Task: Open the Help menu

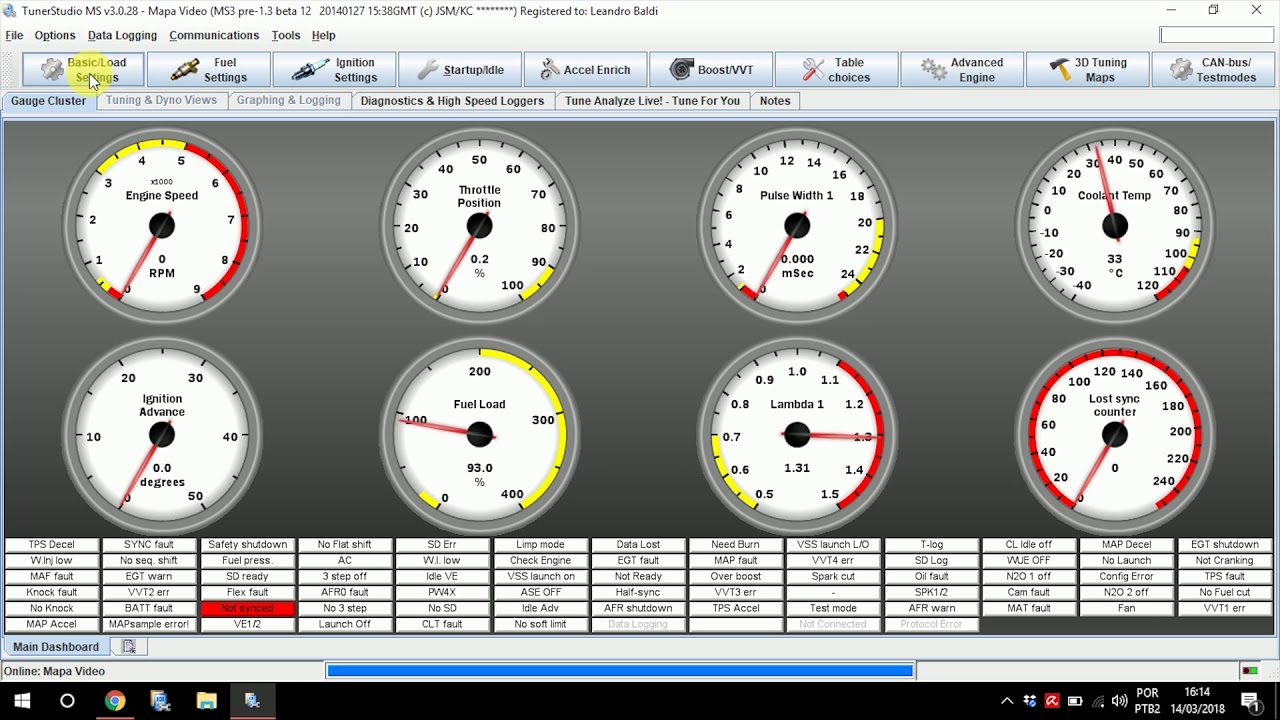Action: (324, 35)
